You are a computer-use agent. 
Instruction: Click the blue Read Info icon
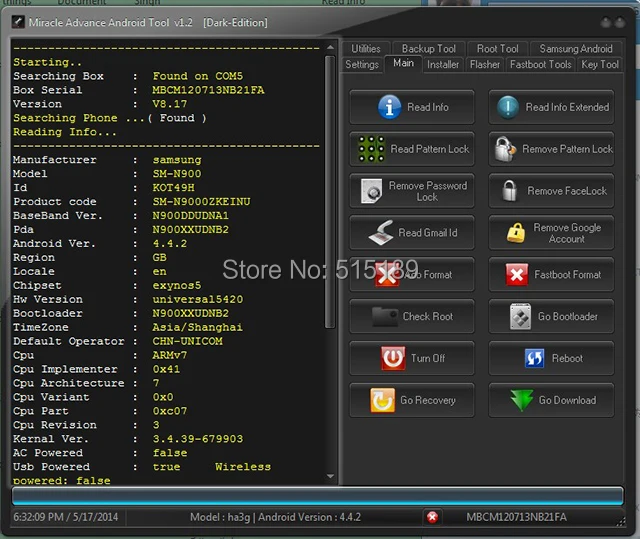tap(389, 107)
